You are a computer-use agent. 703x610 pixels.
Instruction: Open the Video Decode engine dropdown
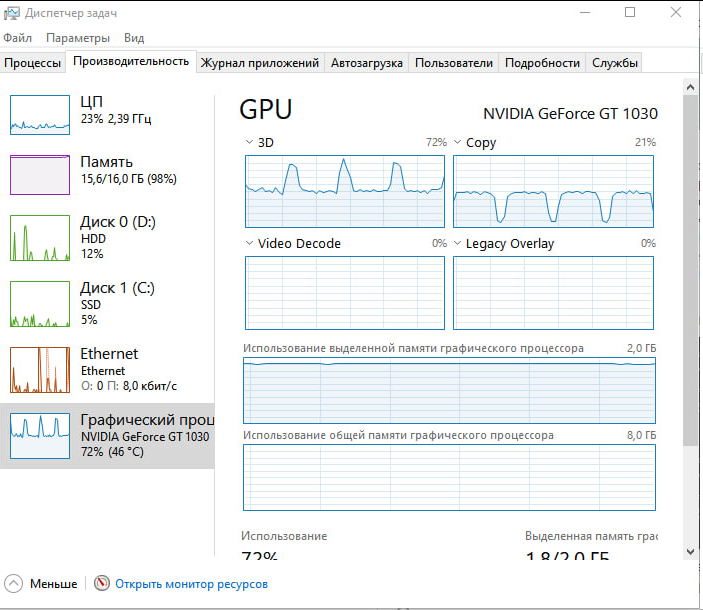click(x=249, y=243)
